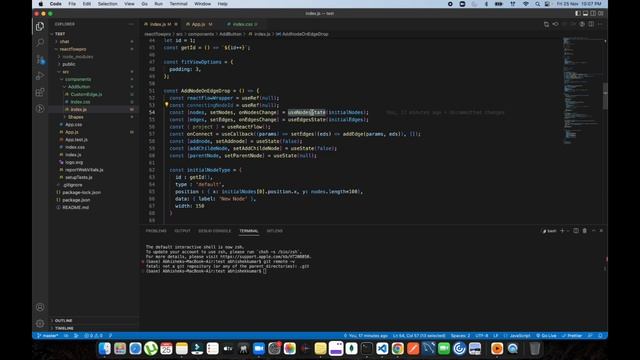Screen dimensions: 640x360
Task: Open editor More Actions ellipsis
Action: click(600, 24)
